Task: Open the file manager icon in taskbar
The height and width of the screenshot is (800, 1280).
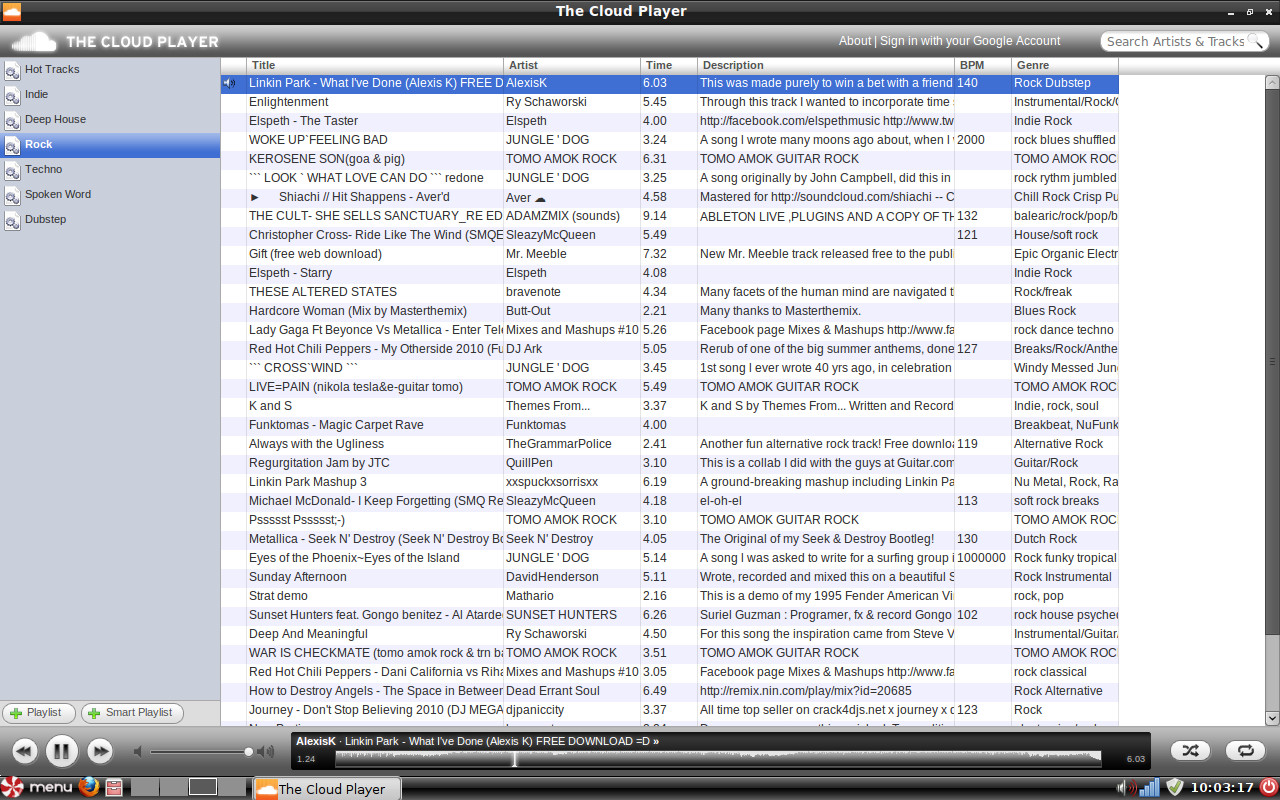Action: pyautogui.click(x=114, y=788)
